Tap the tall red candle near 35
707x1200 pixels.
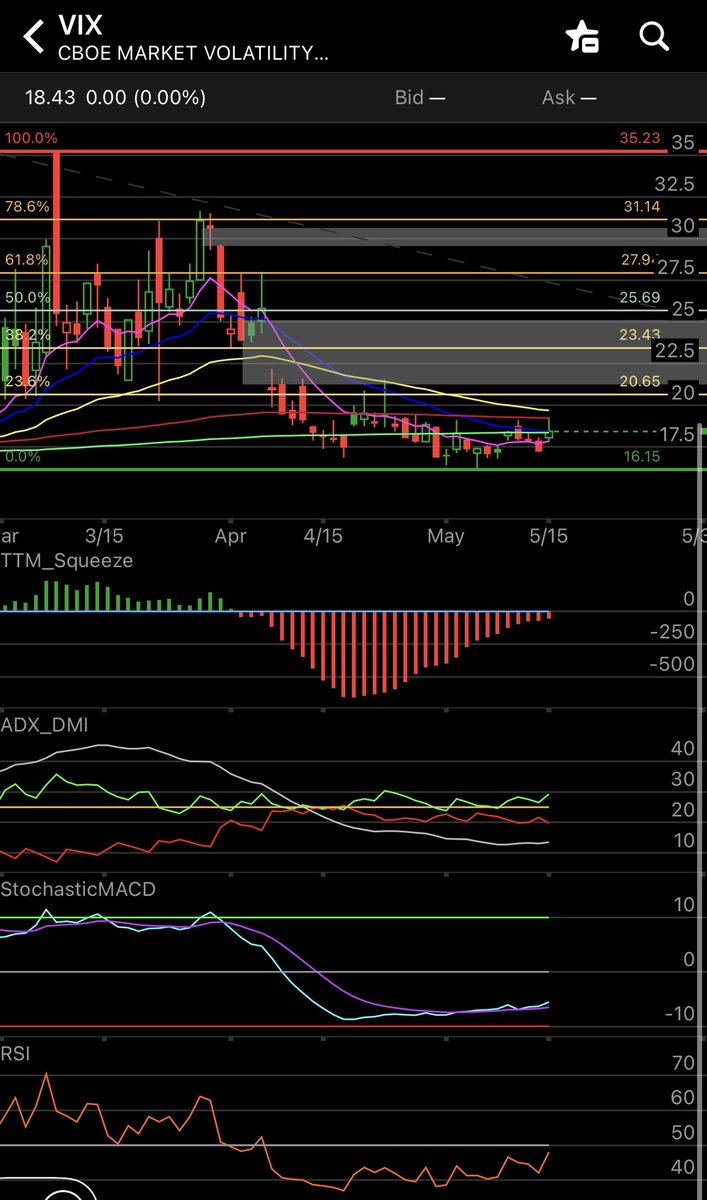(x=58, y=240)
